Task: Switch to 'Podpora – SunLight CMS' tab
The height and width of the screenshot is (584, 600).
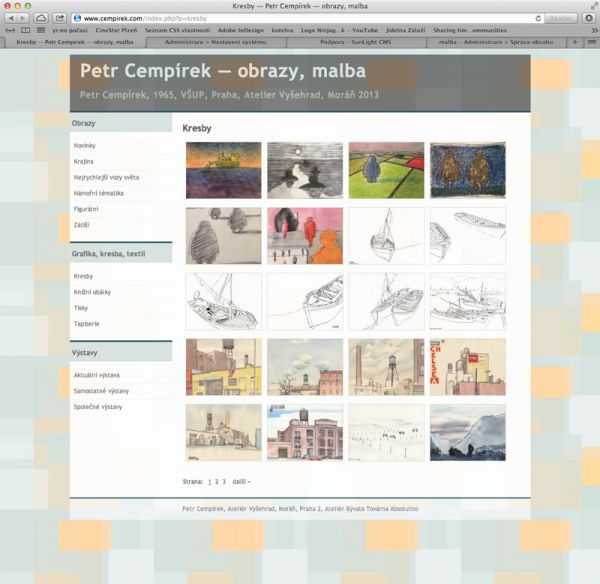Action: click(x=356, y=42)
